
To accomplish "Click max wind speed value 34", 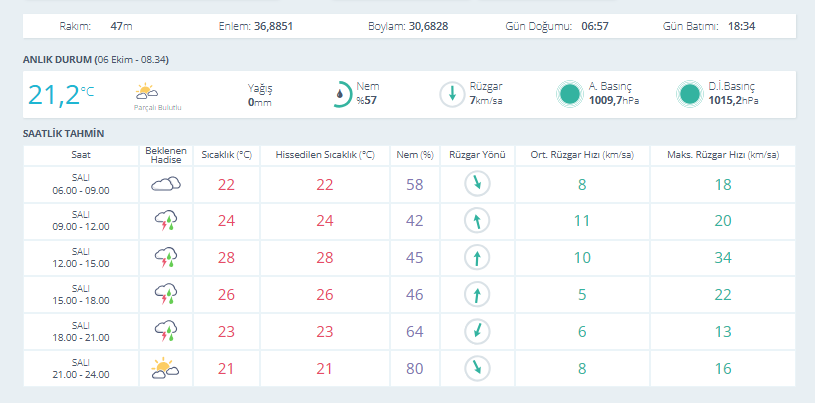I will coord(723,258).
